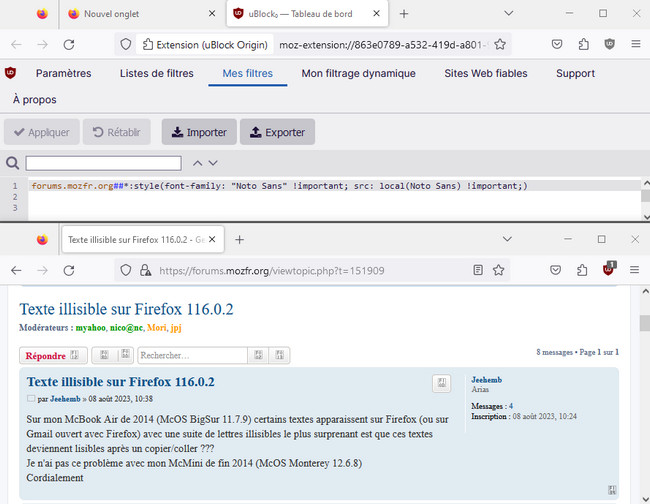Screen dimensions: 650x504
Task: Toggle reader view on the forum page
Action: pyautogui.click(x=478, y=270)
